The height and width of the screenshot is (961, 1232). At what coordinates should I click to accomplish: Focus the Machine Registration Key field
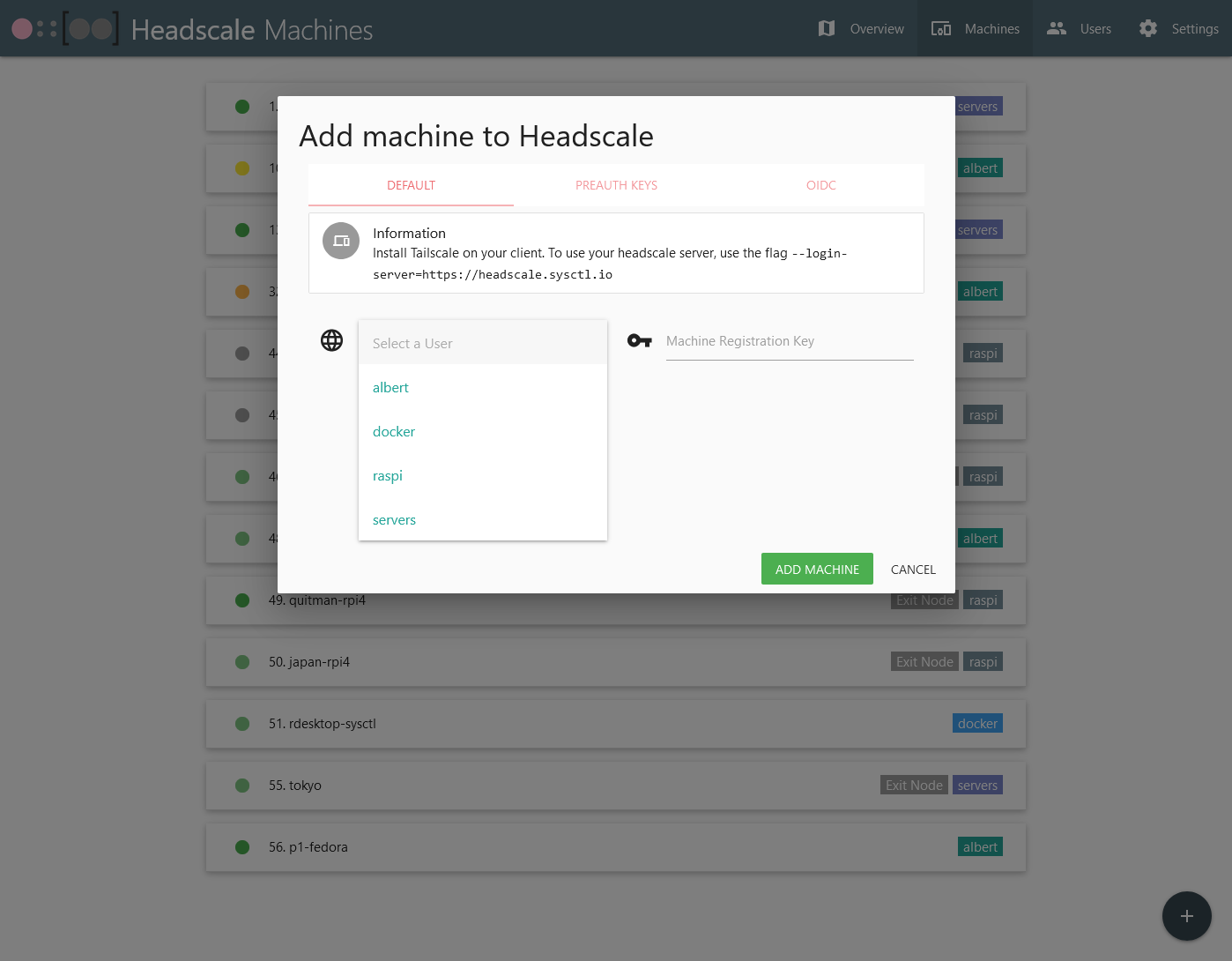[x=789, y=342]
